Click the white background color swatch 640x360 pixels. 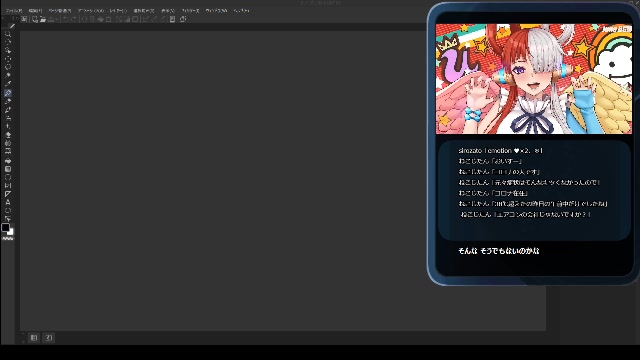[11, 232]
